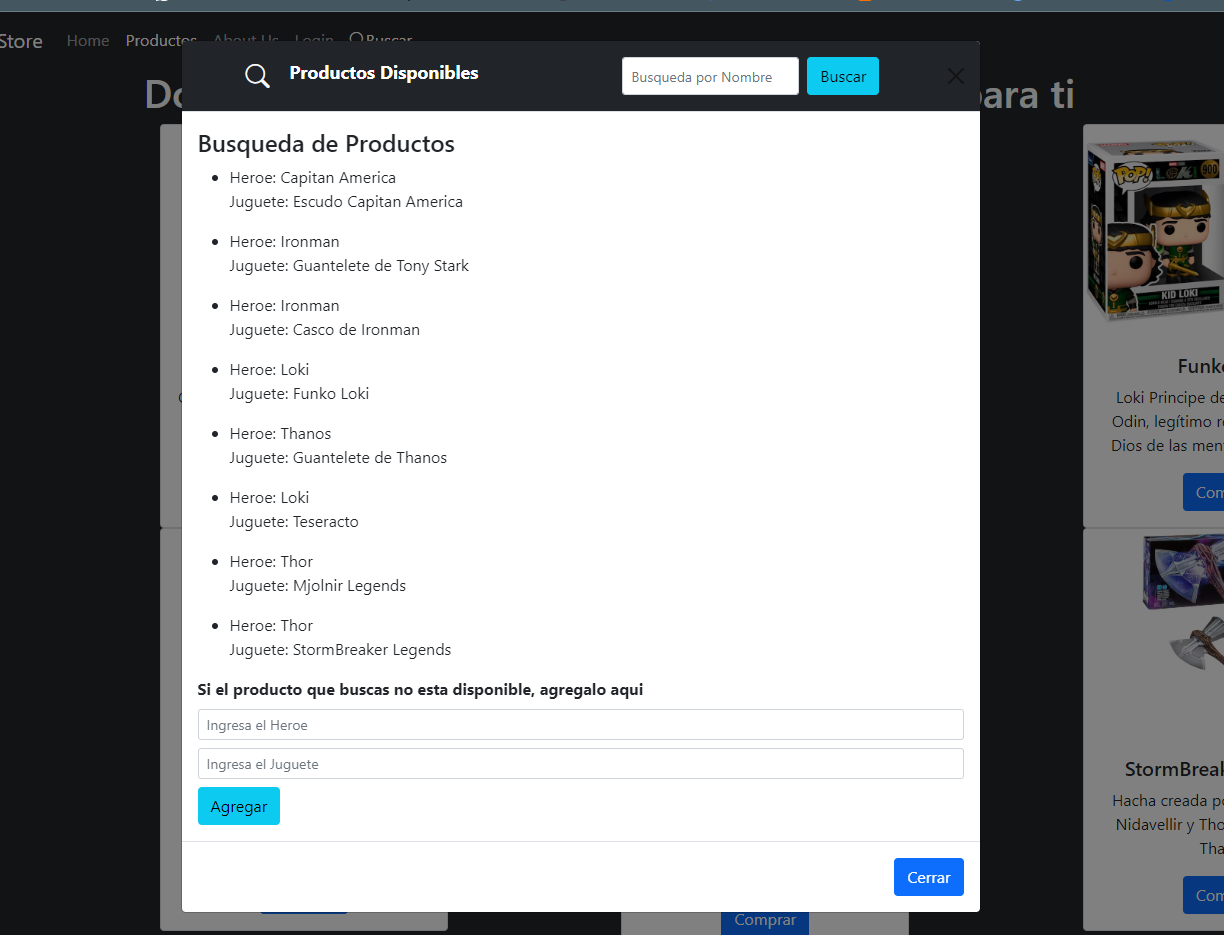1224x935 pixels.
Task: Focus the Ingresa el Juguete input field
Action: [x=580, y=763]
